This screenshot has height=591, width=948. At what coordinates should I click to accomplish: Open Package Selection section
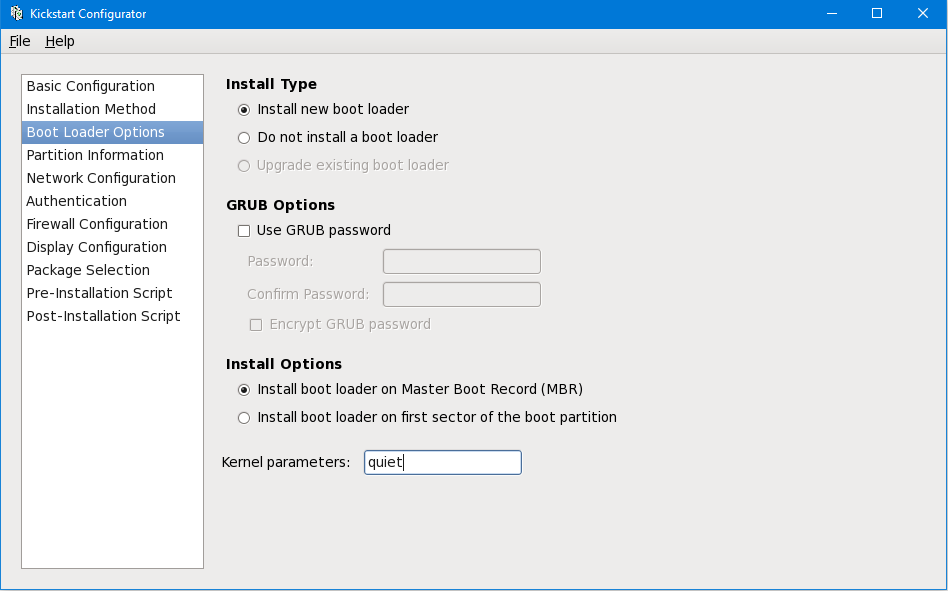tap(88, 271)
